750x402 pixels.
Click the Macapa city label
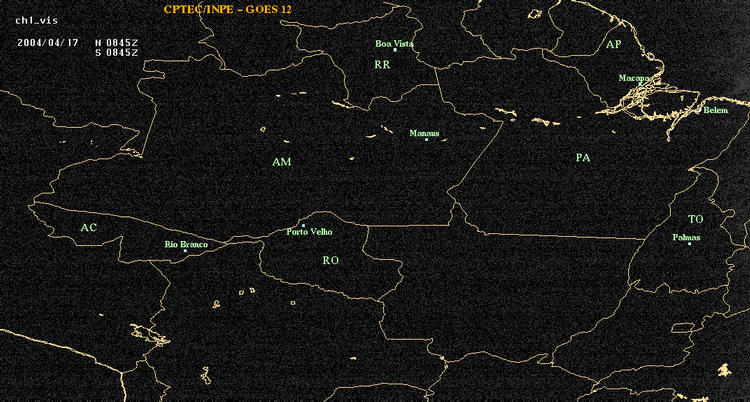tap(634, 78)
